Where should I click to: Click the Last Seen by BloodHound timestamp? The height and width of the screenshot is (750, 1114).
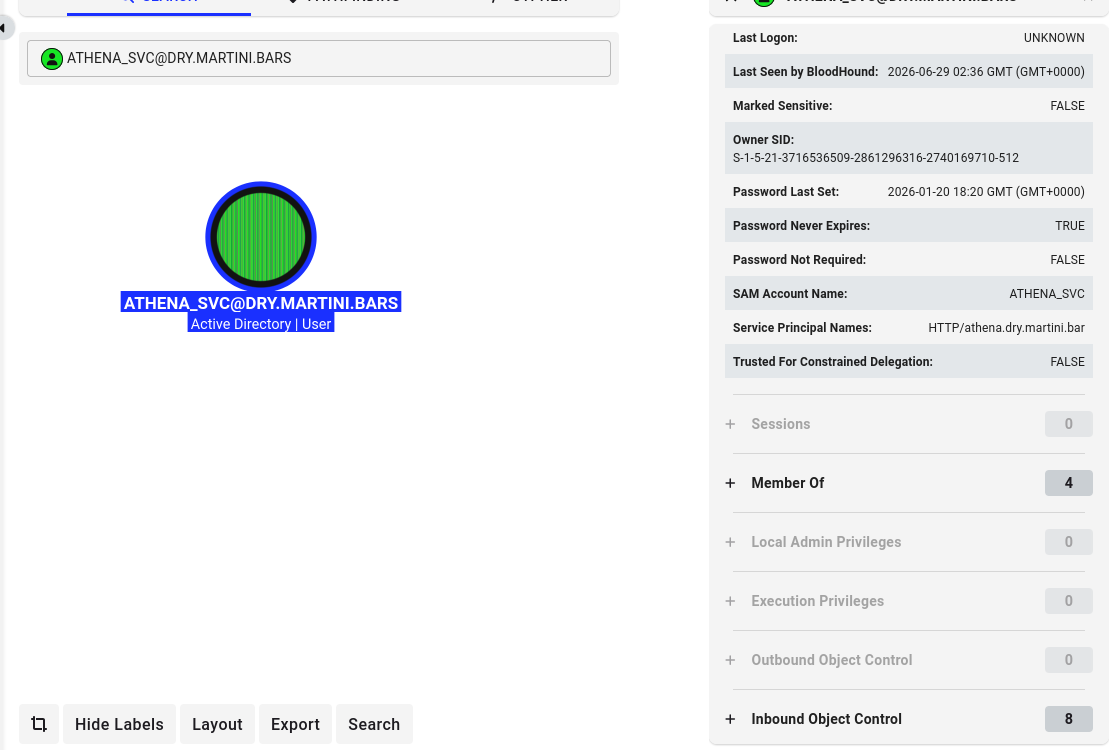coord(986,72)
